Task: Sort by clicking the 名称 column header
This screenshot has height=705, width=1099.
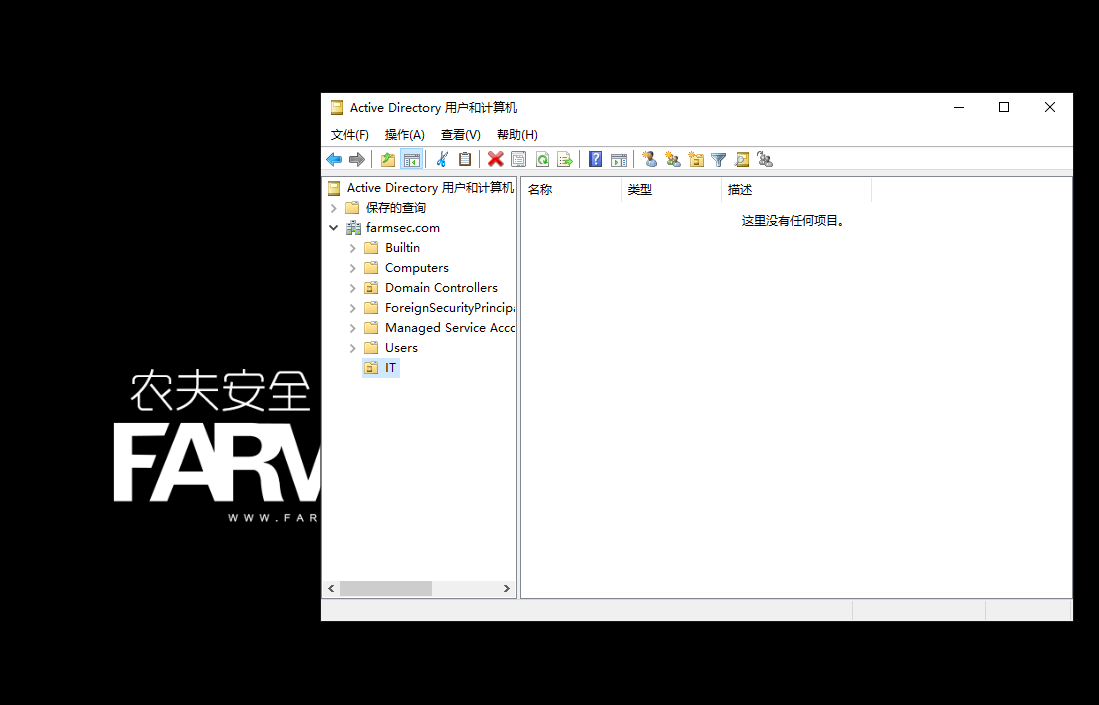Action: 540,188
